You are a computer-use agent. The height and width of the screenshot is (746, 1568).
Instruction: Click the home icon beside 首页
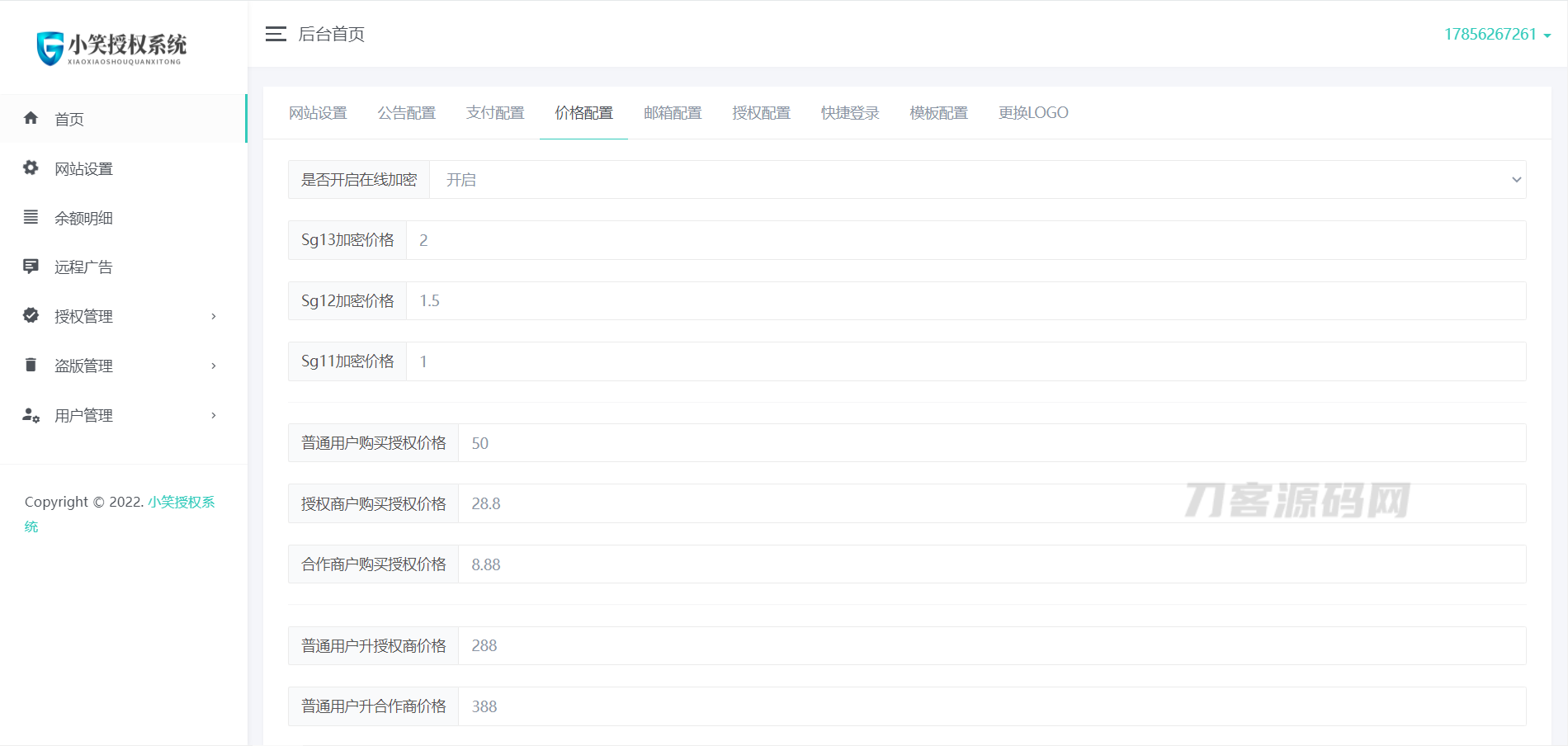(31, 118)
